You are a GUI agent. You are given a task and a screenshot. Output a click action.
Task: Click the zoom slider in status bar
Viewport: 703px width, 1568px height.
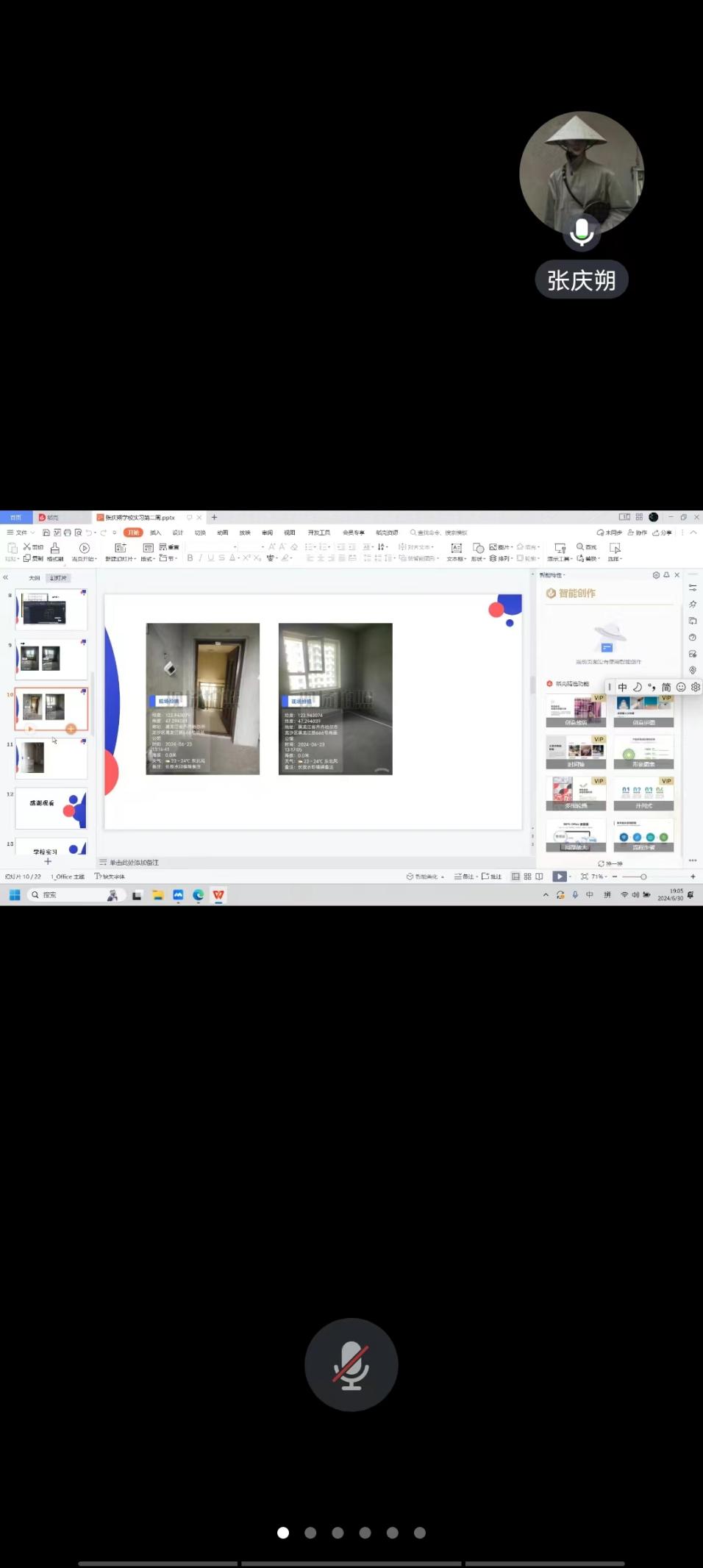(x=643, y=877)
